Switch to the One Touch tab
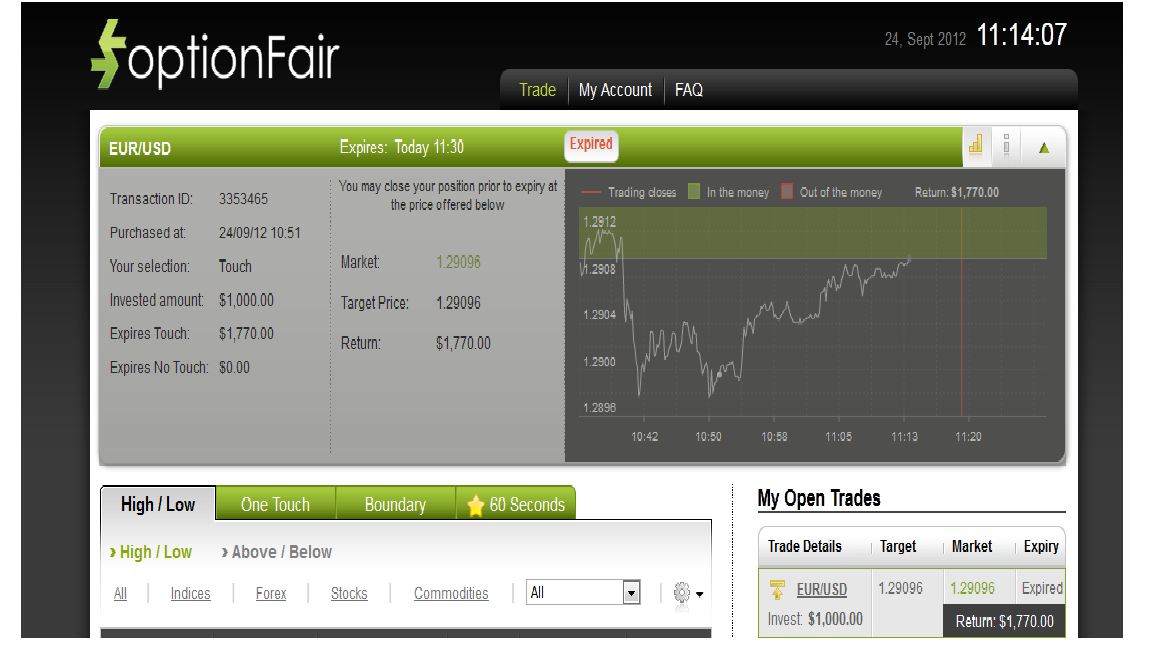The image size is (1152, 648). 275,504
